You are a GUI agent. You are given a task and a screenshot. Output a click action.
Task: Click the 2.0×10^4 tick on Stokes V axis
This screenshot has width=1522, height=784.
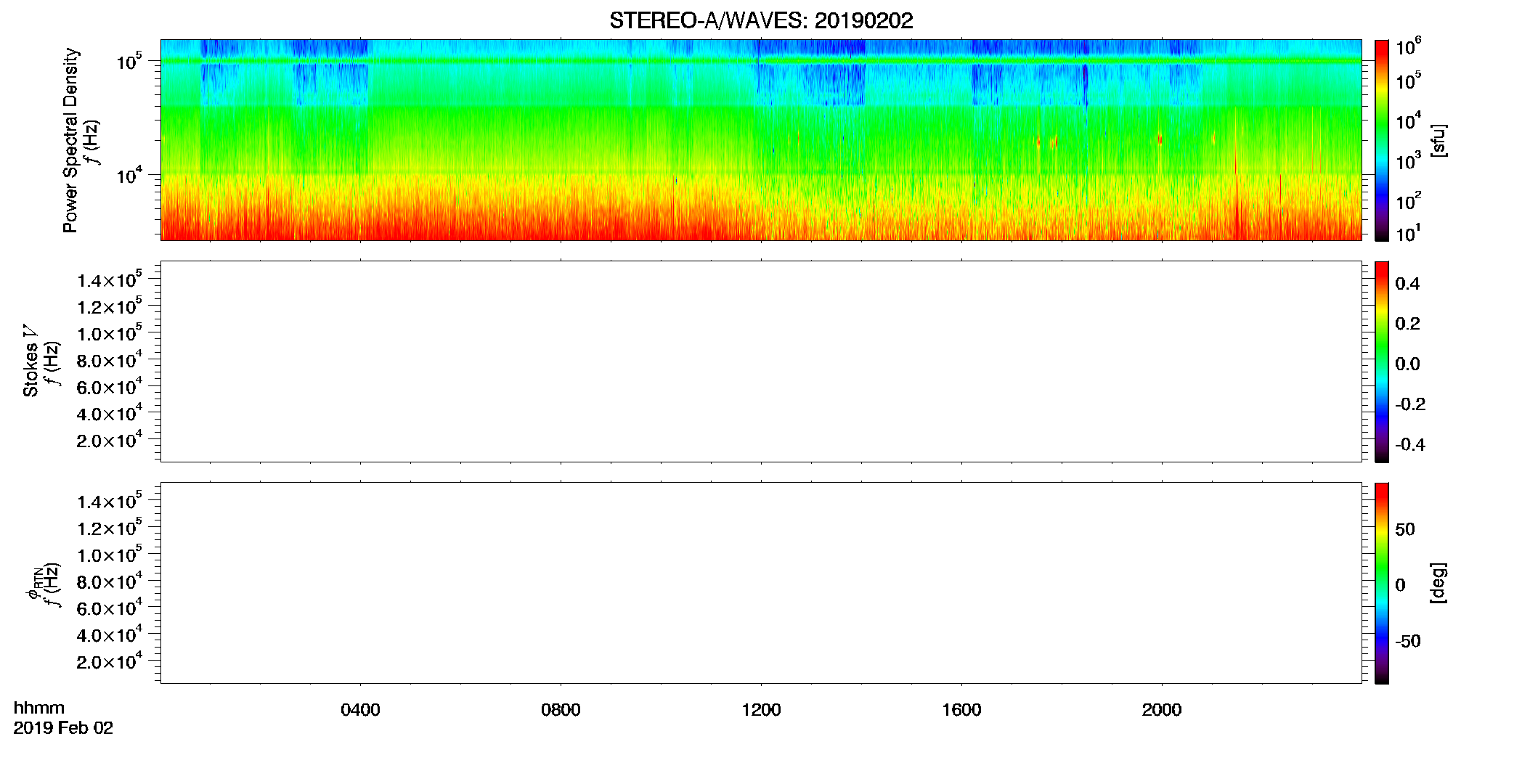pyautogui.click(x=110, y=440)
